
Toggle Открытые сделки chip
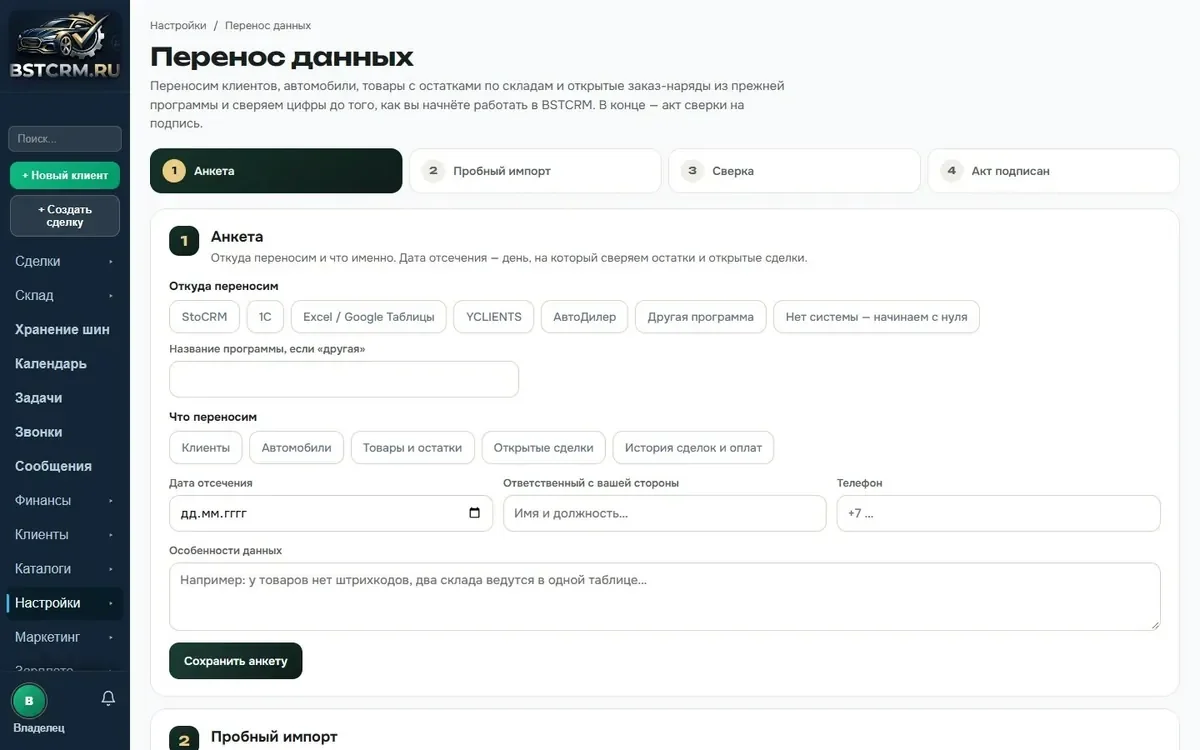pyautogui.click(x=544, y=448)
